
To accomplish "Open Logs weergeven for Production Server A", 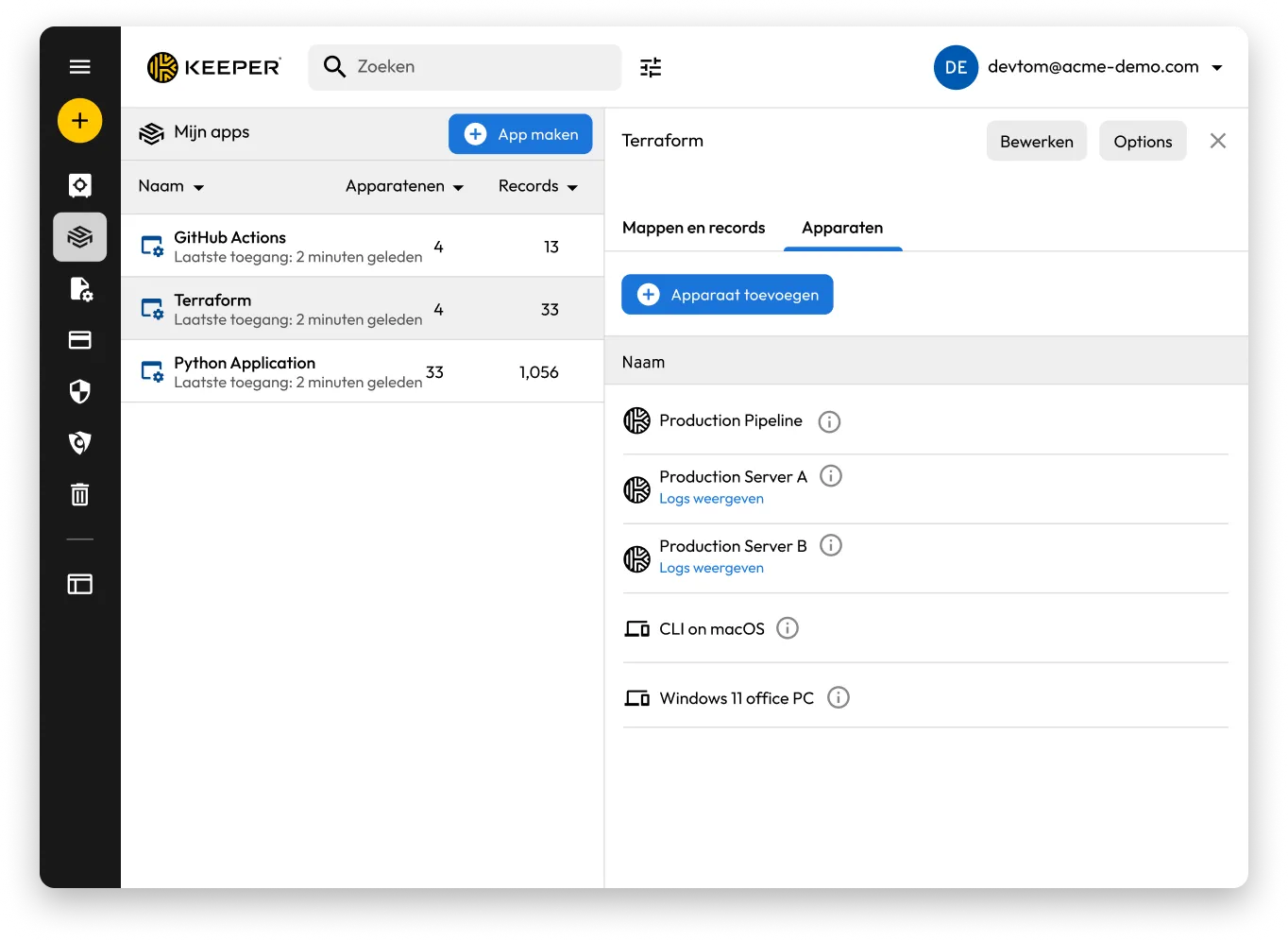I will tap(711, 499).
